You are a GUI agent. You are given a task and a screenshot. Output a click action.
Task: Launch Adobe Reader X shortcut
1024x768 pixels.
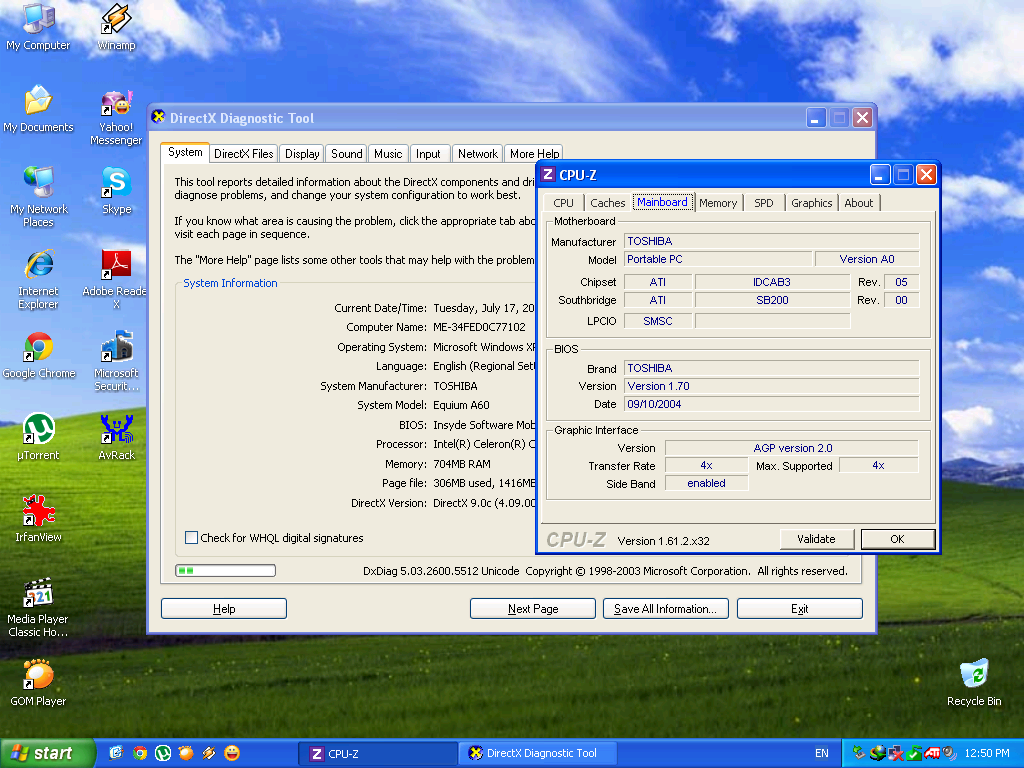click(x=116, y=279)
